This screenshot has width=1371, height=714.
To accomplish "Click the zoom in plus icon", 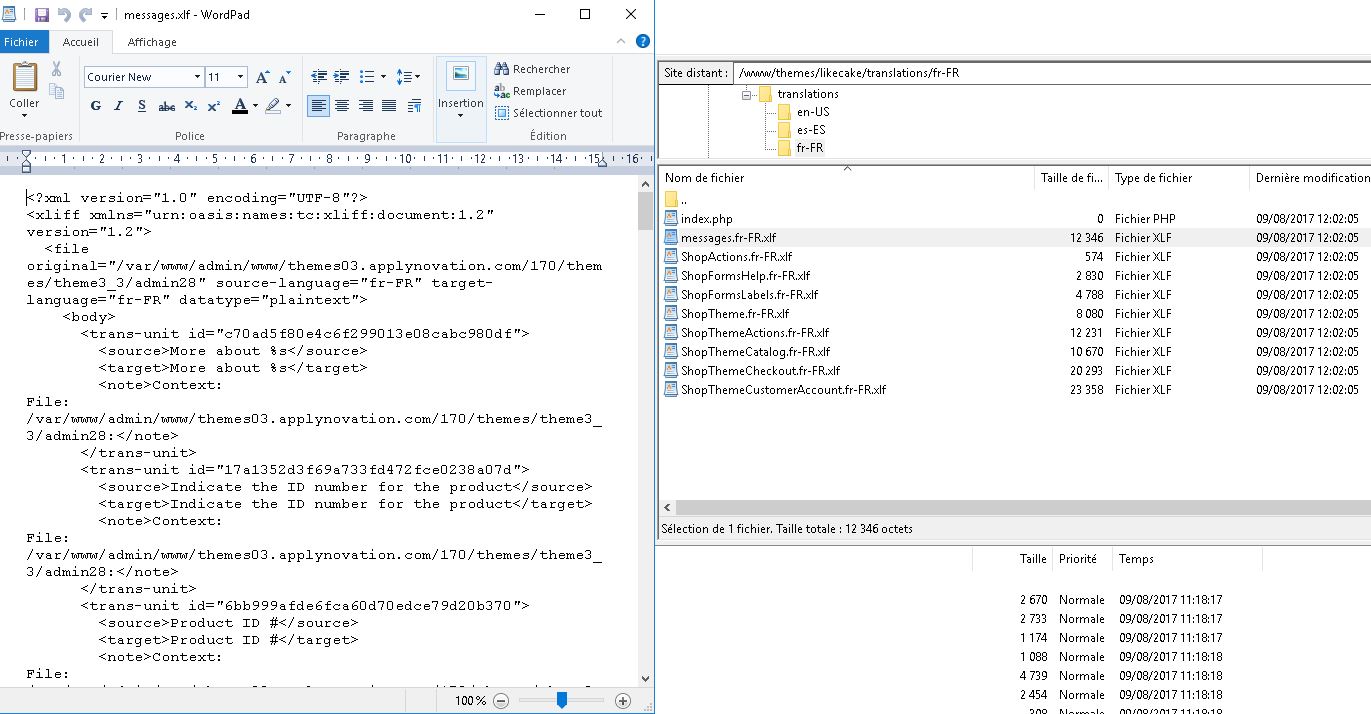I will [623, 701].
